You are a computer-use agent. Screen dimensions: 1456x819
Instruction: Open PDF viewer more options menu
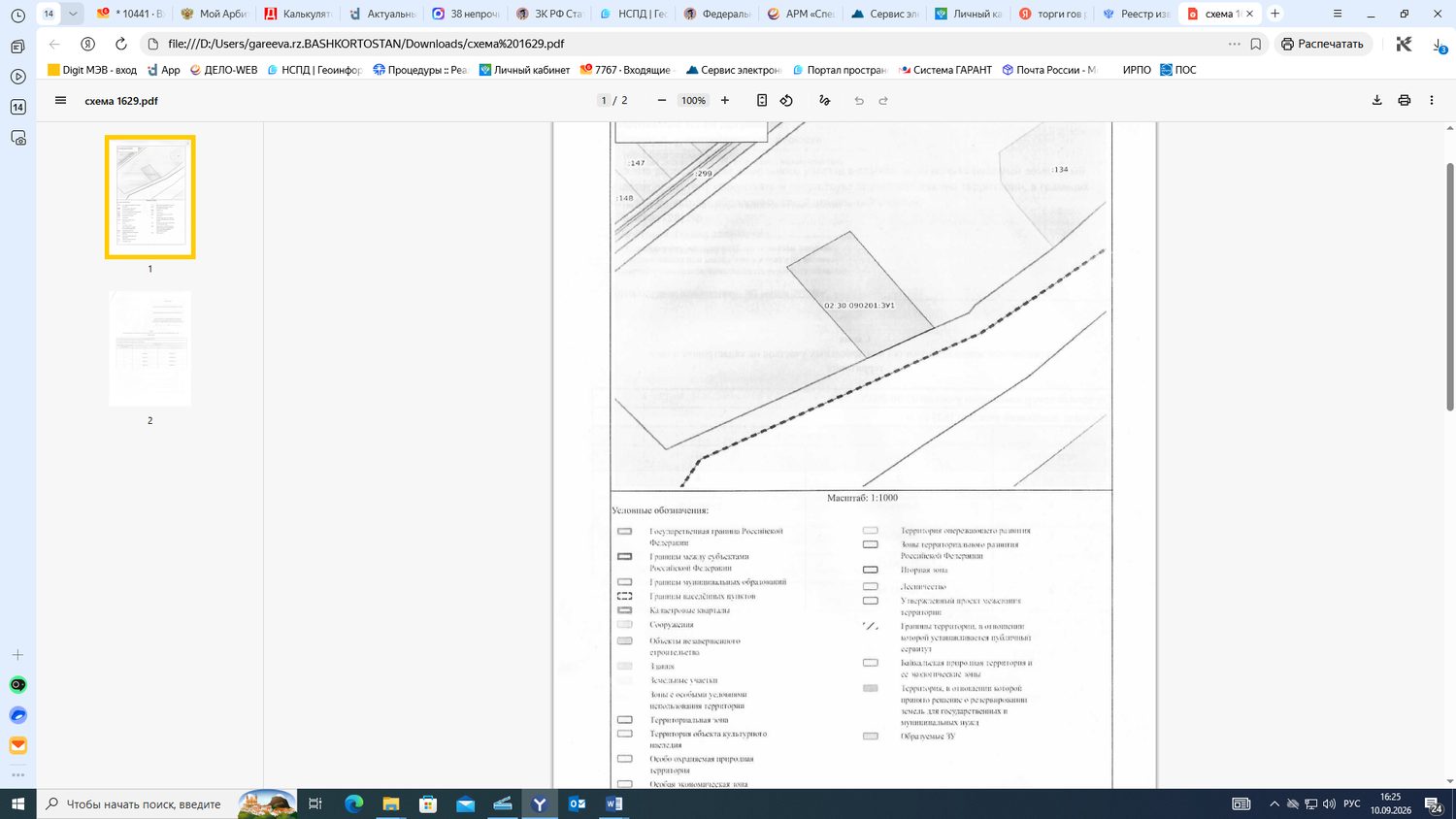tap(1431, 100)
